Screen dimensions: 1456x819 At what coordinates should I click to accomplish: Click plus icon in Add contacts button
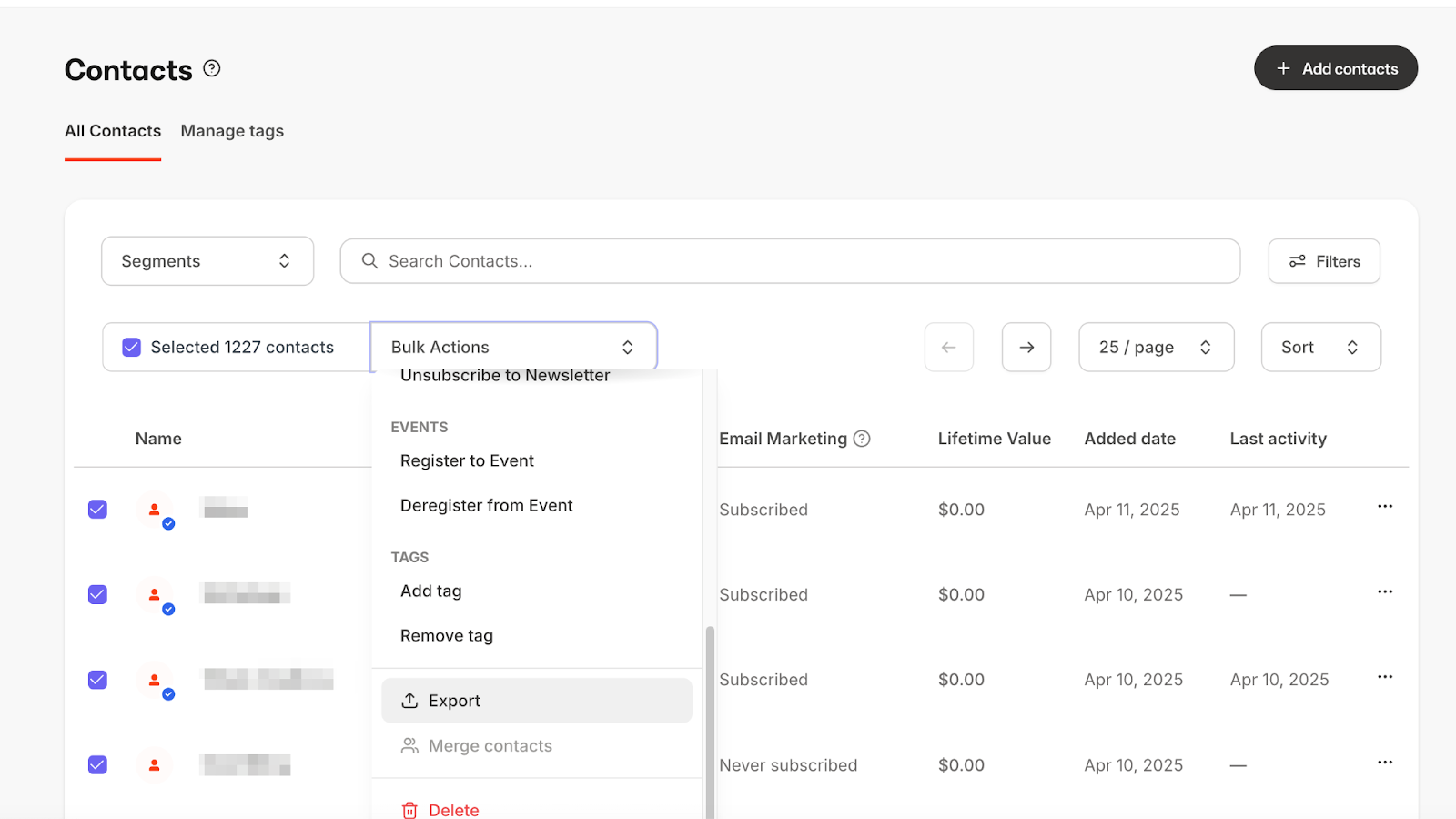tap(1283, 68)
